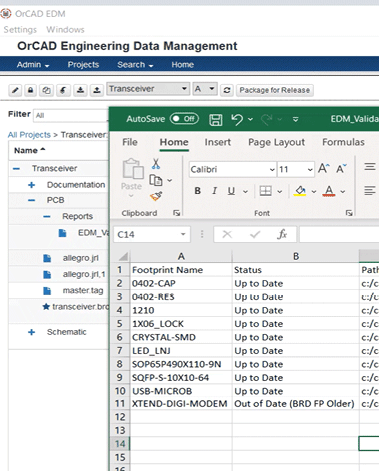The width and height of the screenshot is (379, 471).
Task: Click the Undo arrow in Excel title bar
Action: point(237,119)
